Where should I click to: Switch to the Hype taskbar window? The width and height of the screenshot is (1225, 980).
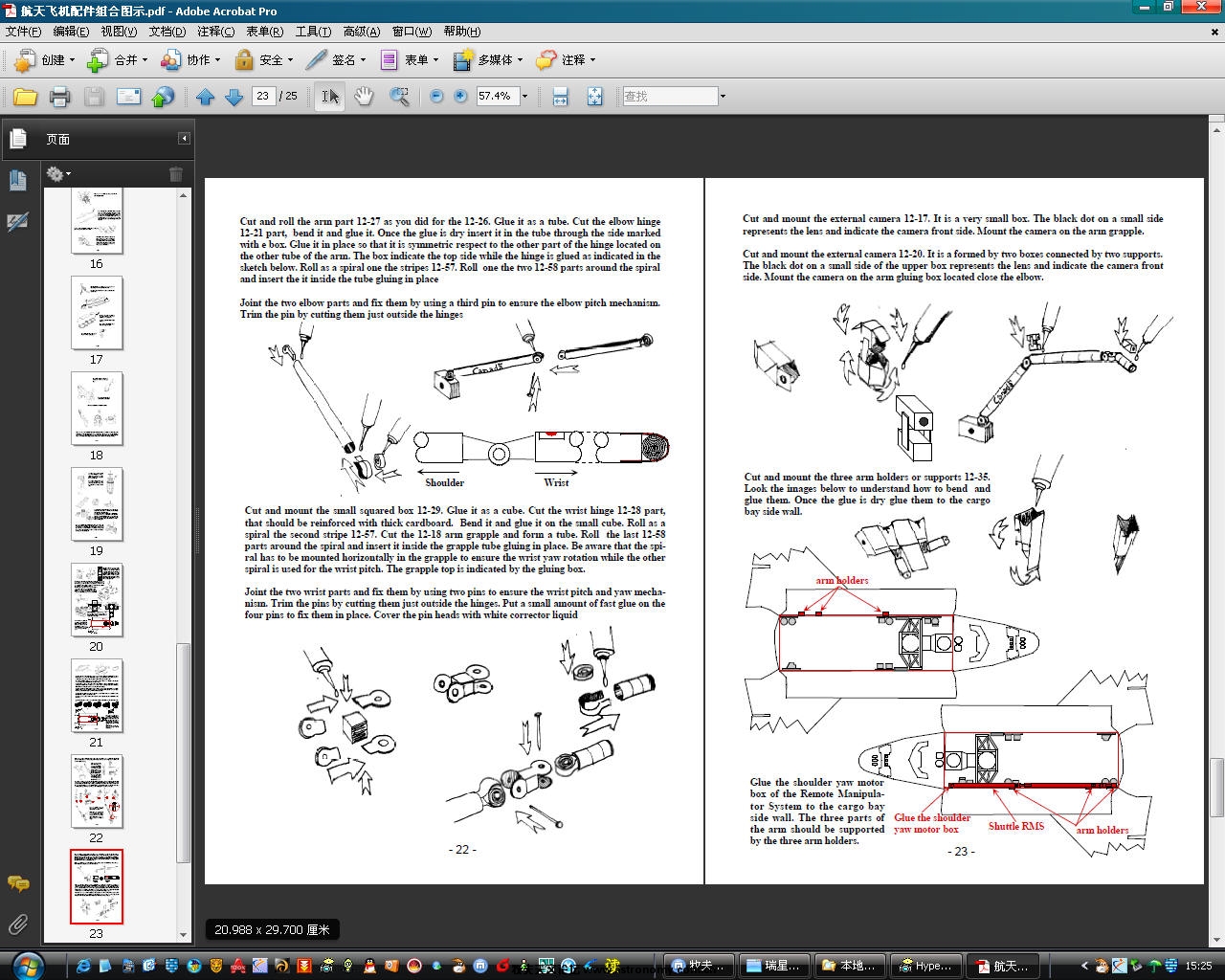[924, 966]
